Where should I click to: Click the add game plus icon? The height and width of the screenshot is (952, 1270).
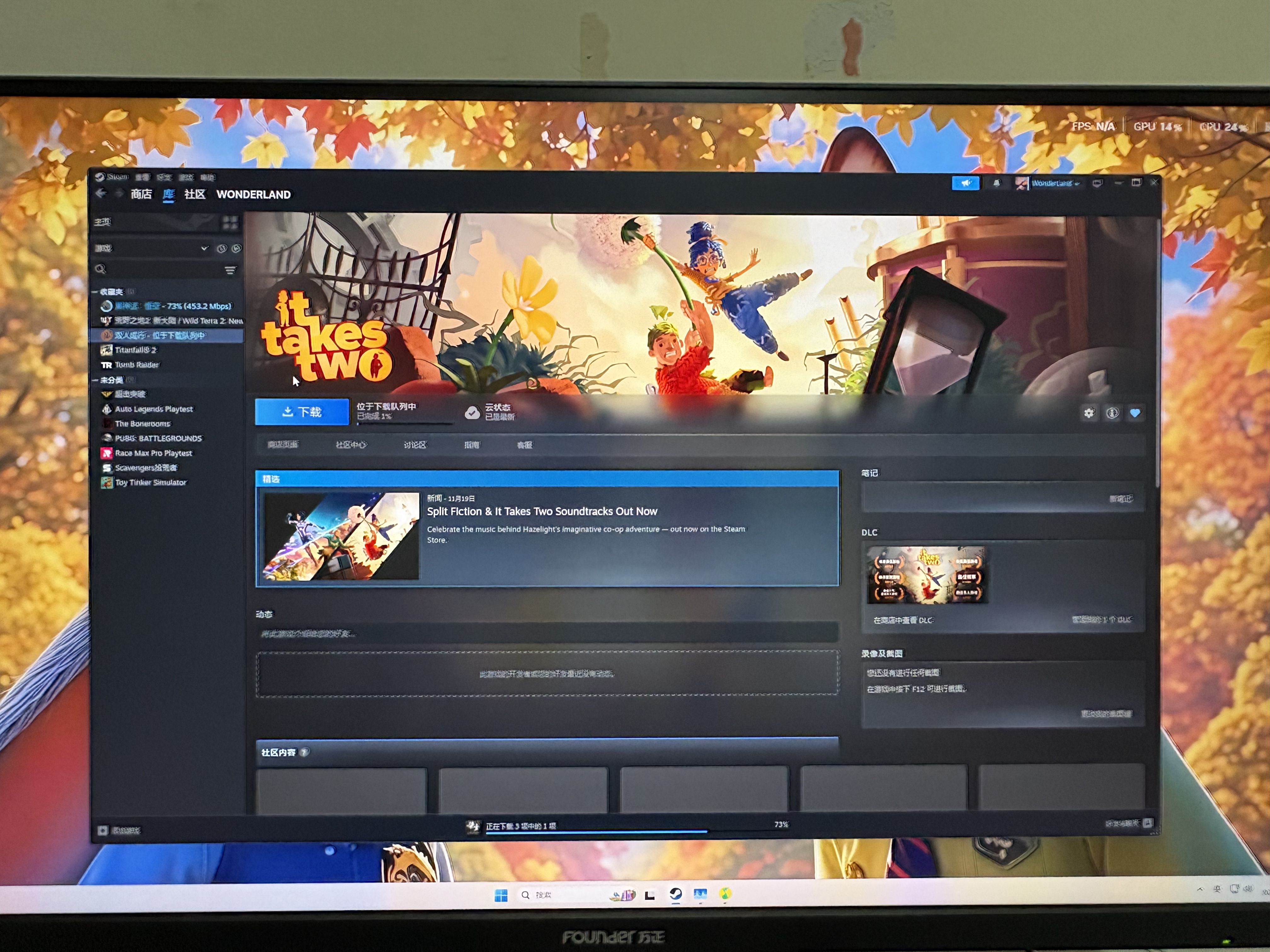point(103,830)
